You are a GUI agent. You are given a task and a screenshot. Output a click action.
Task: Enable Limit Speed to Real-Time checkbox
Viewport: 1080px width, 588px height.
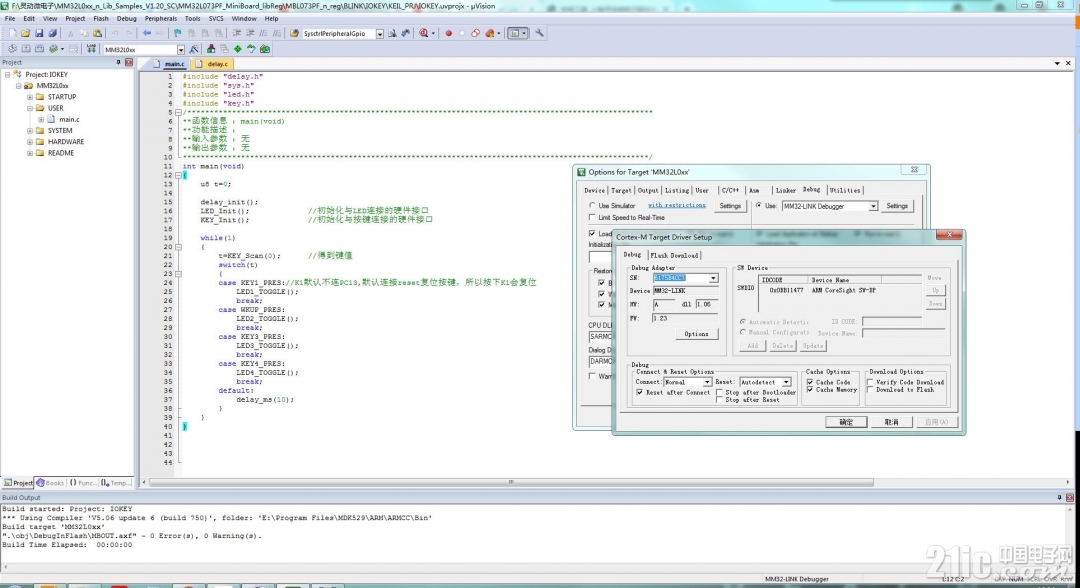[592, 218]
